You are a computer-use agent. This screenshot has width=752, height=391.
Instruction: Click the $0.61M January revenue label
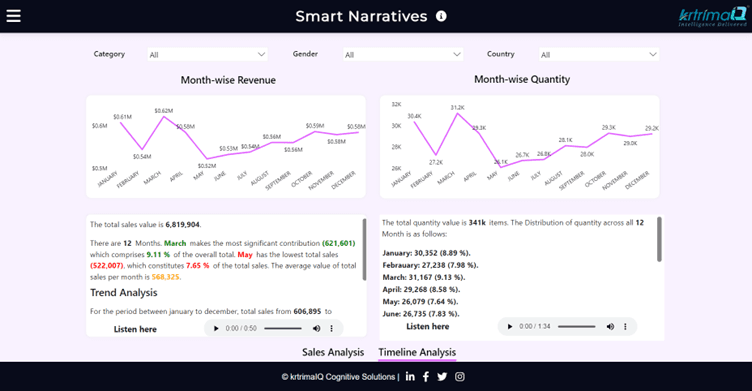(123, 117)
